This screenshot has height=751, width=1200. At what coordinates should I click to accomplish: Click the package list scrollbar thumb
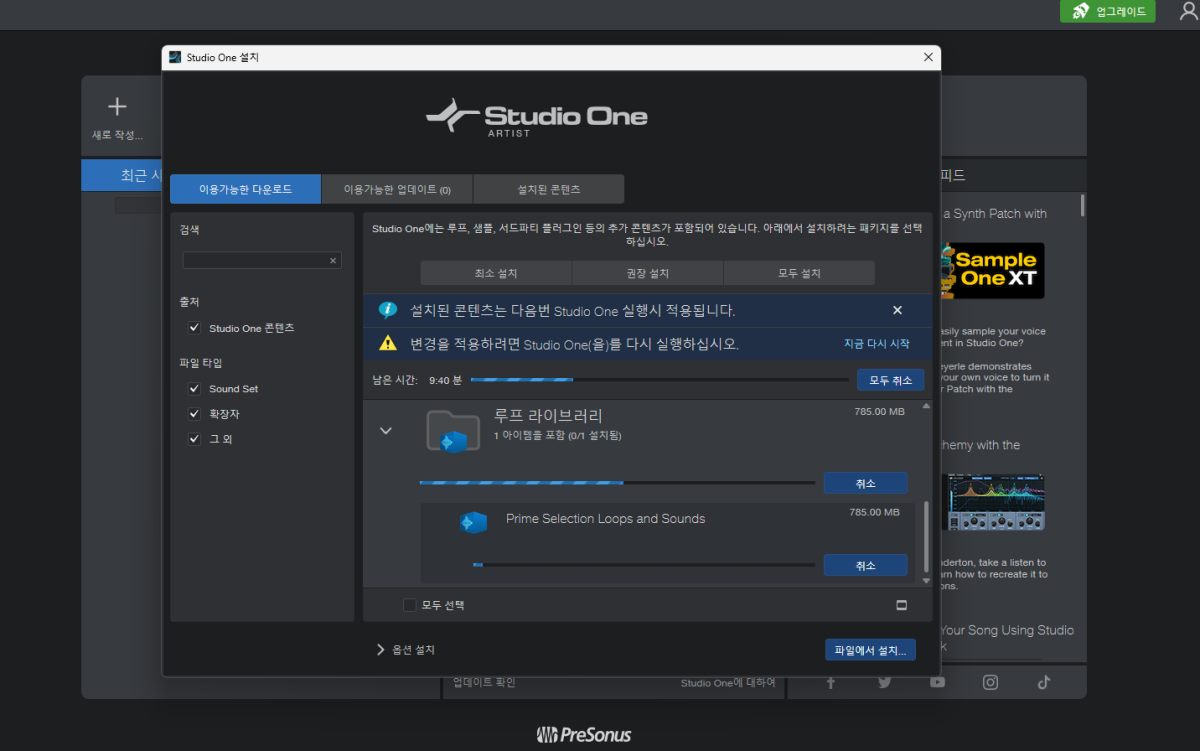tap(926, 535)
